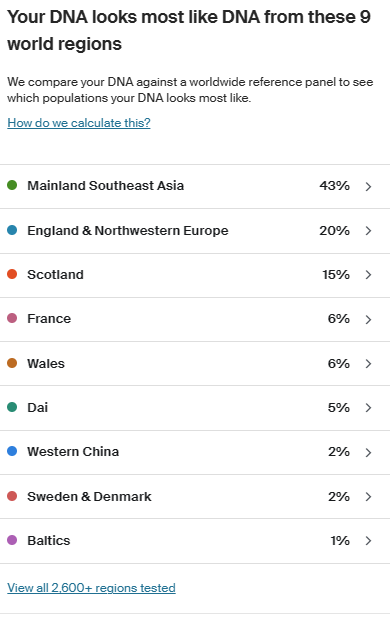Open the Scotland row chevron arrow
This screenshot has width=390, height=627.
368,275
